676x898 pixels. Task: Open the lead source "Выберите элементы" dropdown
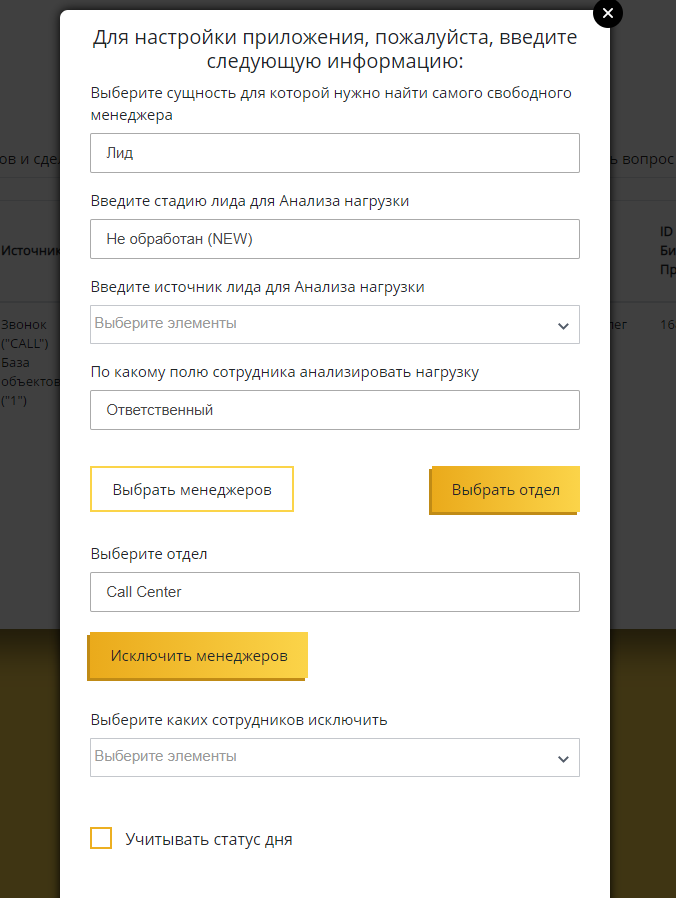(x=320, y=324)
